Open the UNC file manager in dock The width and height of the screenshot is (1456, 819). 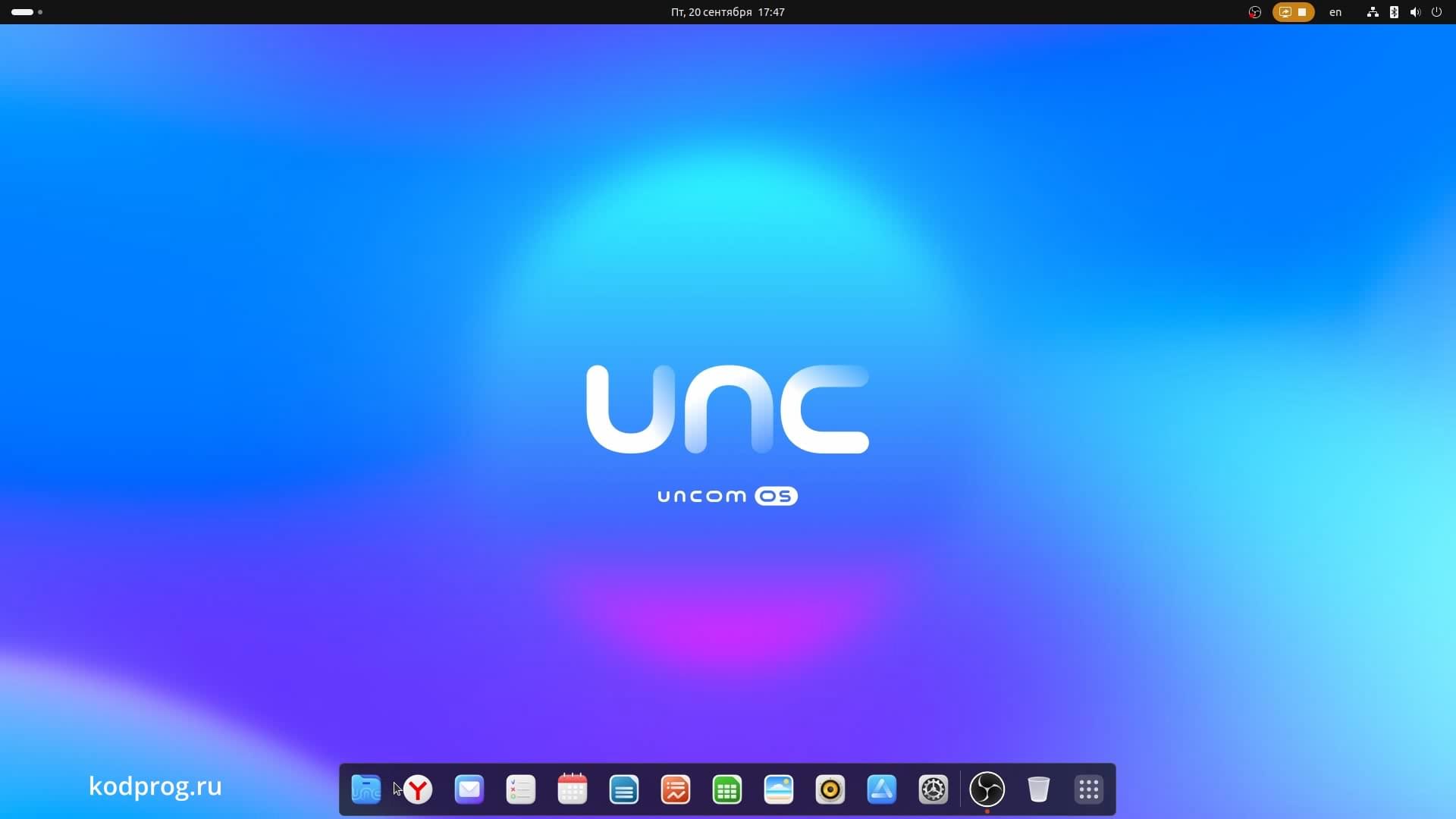click(x=366, y=789)
